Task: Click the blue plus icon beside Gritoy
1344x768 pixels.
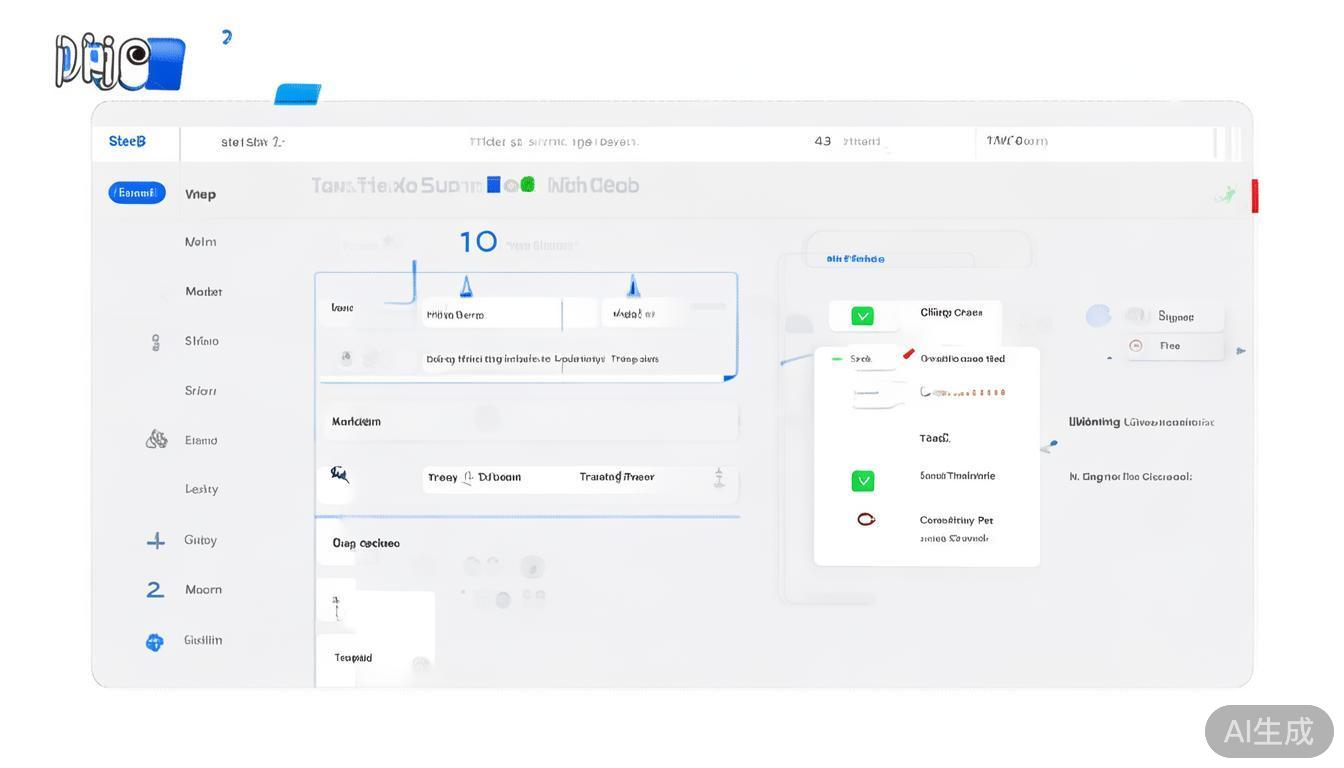Action: click(155, 541)
